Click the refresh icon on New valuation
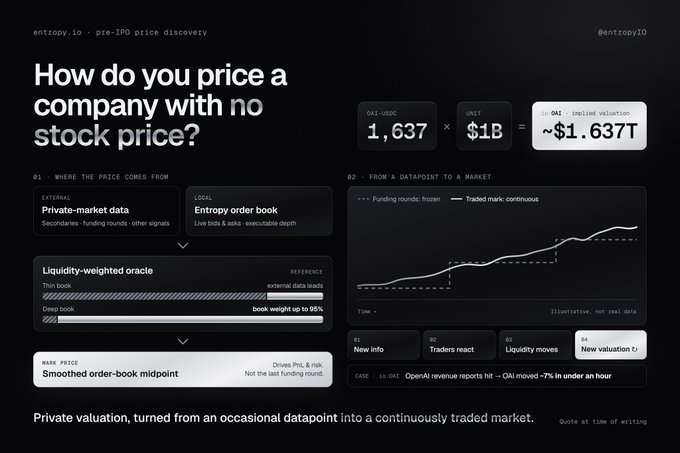Image resolution: width=680 pixels, height=453 pixels. (x=634, y=349)
